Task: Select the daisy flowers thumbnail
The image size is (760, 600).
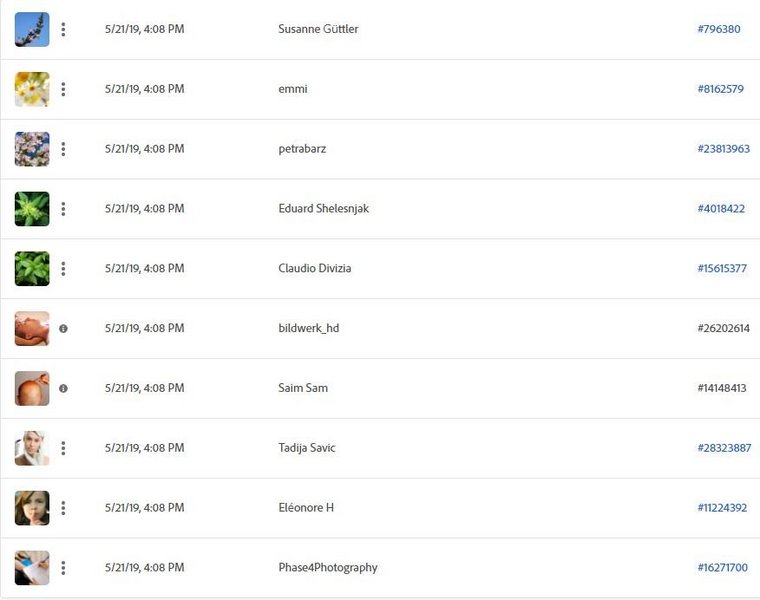Action: tap(32, 89)
